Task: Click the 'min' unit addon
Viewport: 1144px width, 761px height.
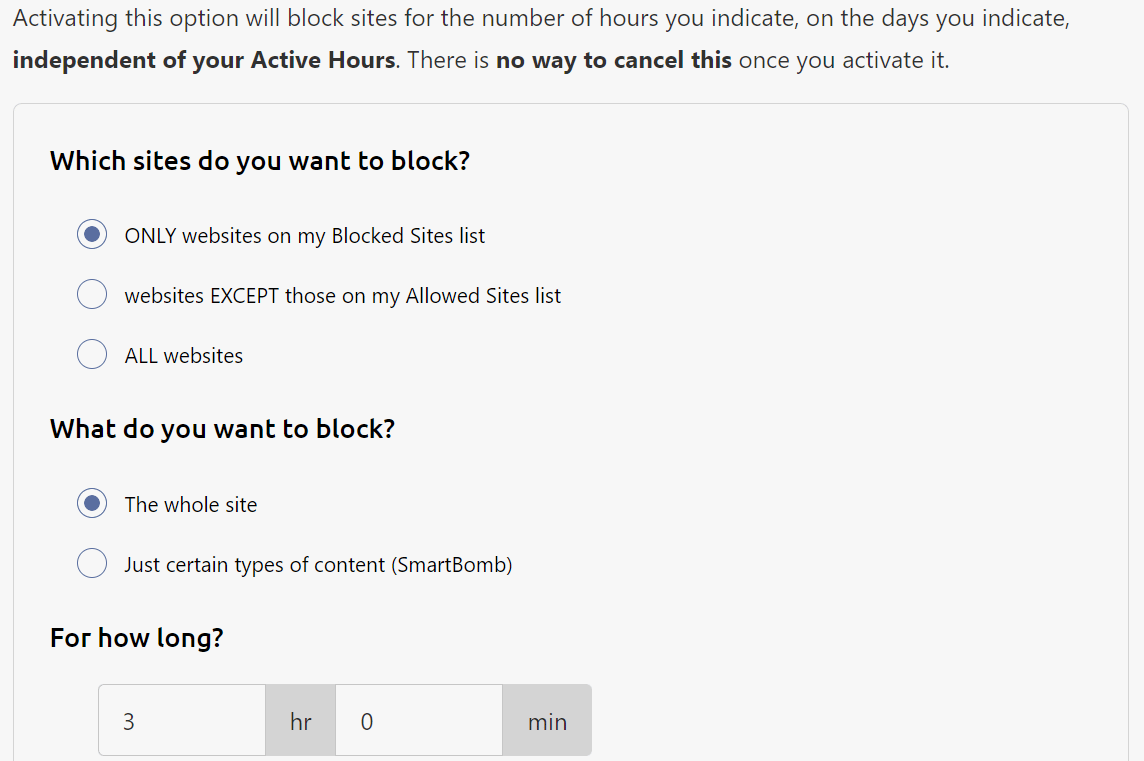Action: click(547, 720)
